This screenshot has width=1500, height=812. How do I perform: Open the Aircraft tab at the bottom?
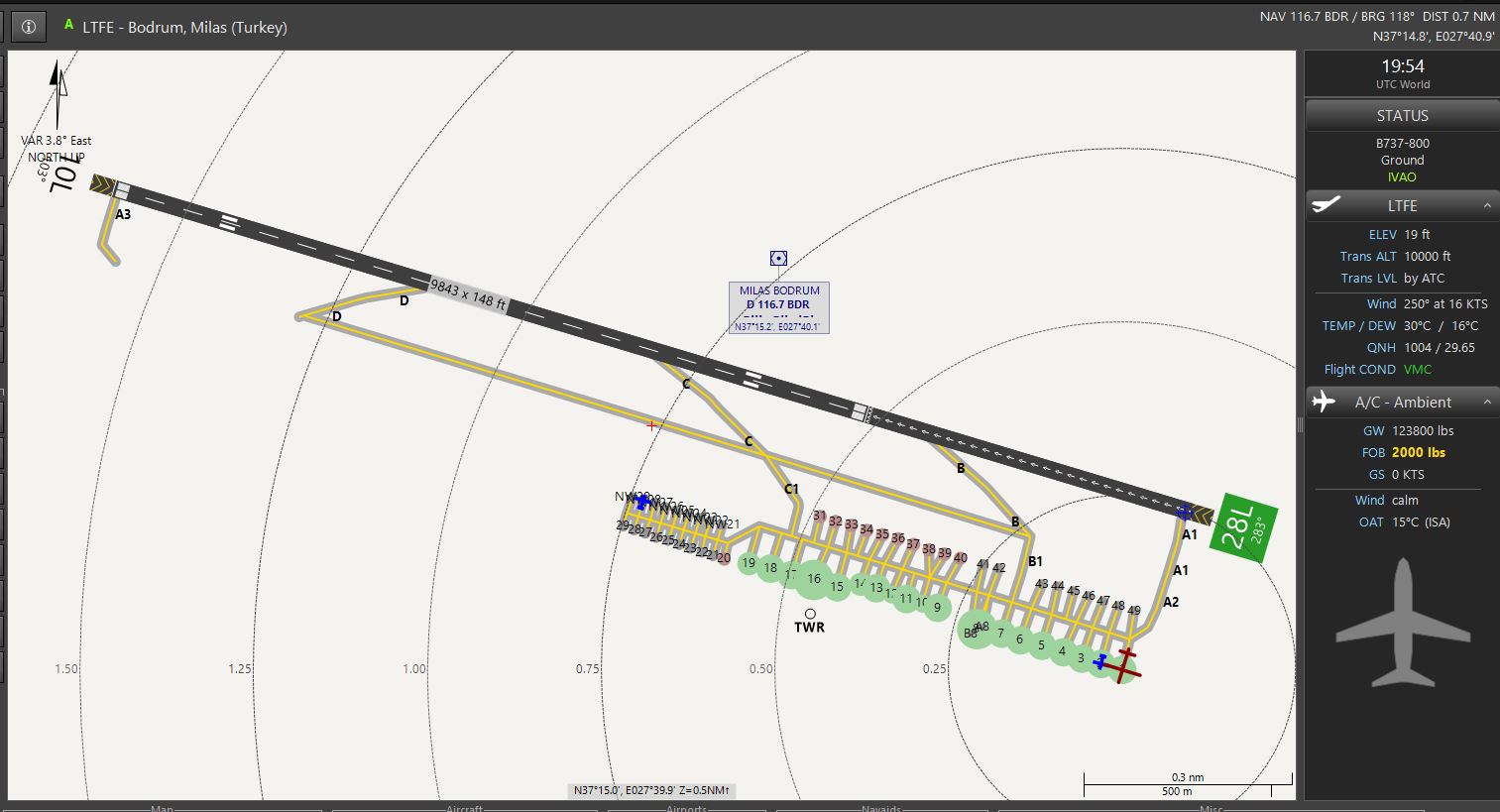click(465, 807)
